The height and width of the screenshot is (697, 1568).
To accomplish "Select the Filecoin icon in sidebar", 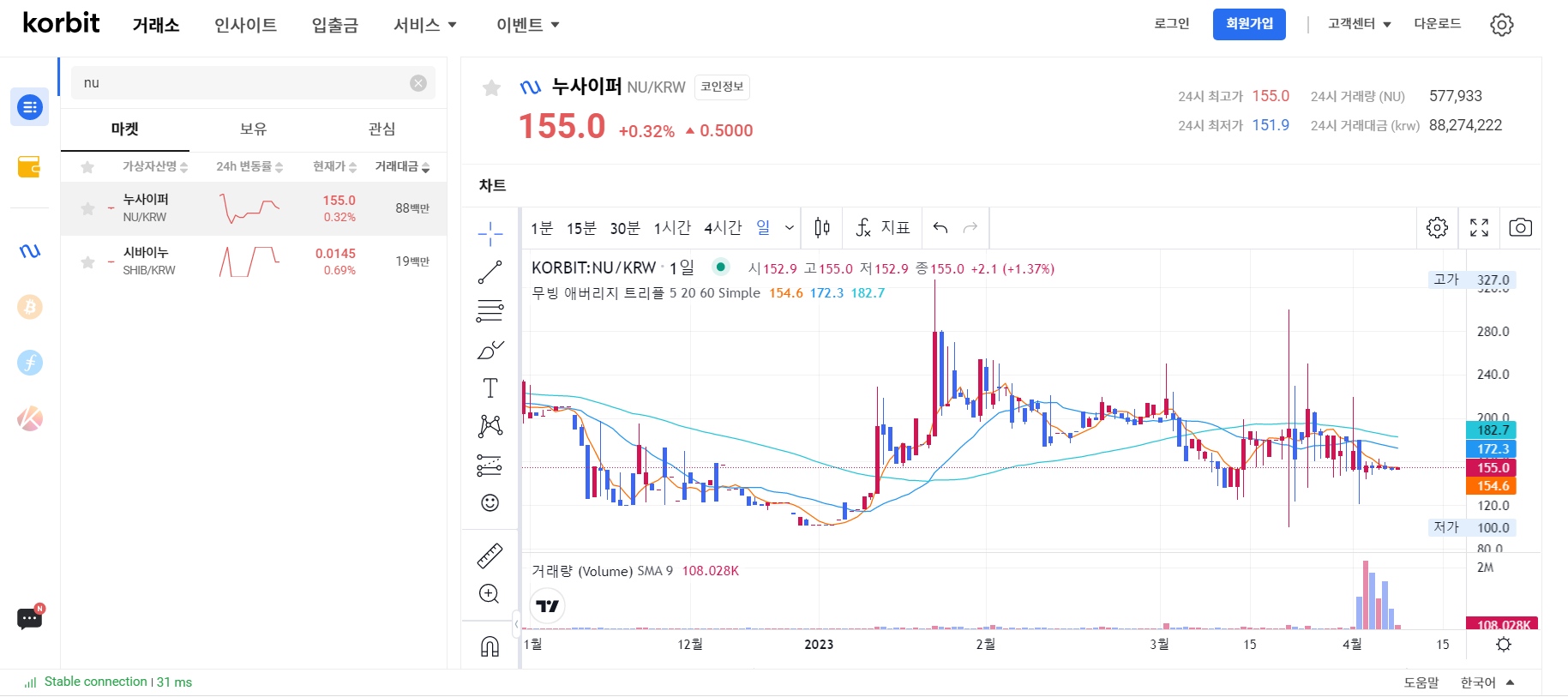I will pos(30,363).
